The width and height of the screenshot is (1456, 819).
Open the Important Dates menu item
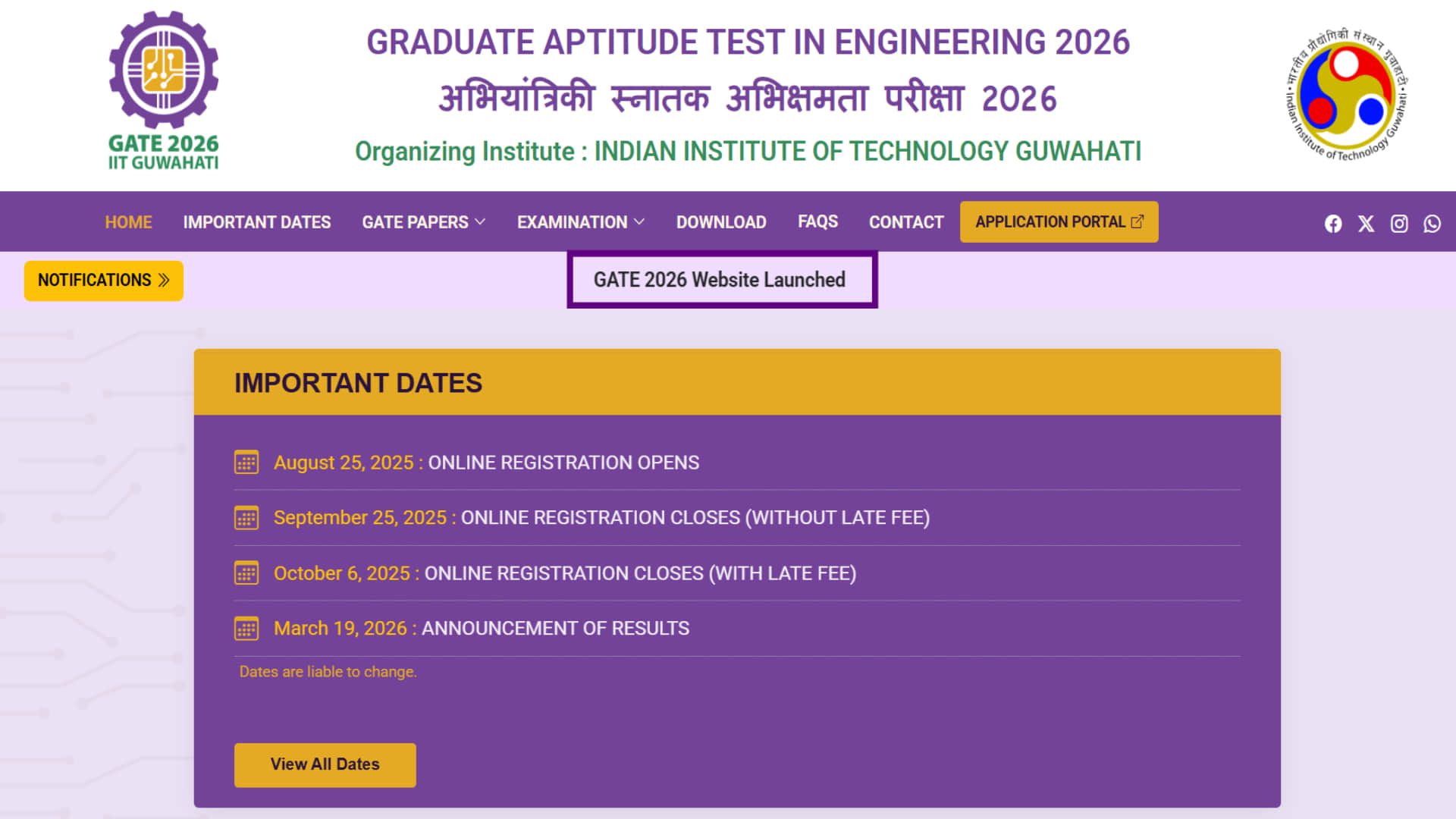tap(256, 222)
